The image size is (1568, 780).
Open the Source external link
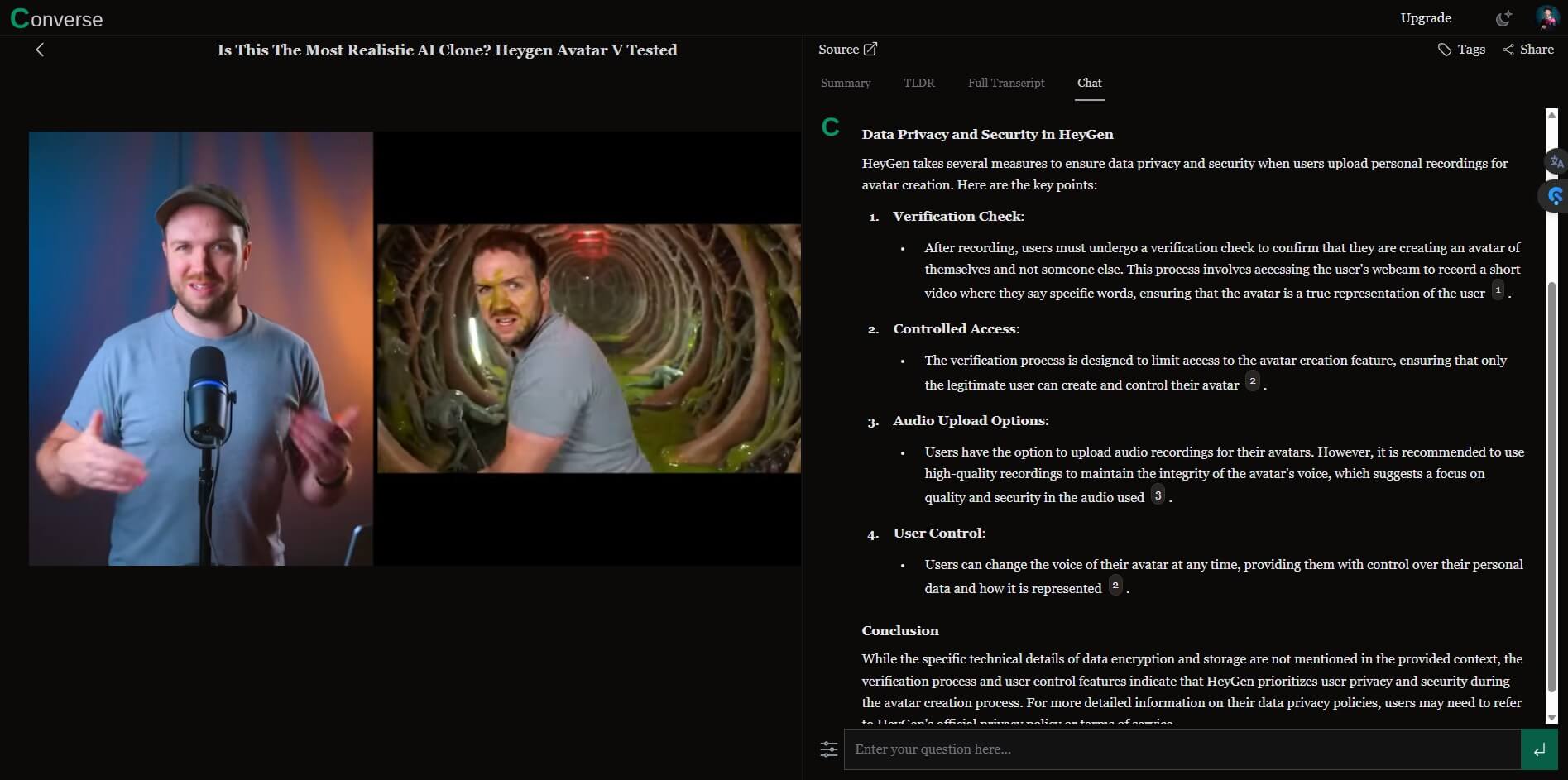(x=847, y=50)
